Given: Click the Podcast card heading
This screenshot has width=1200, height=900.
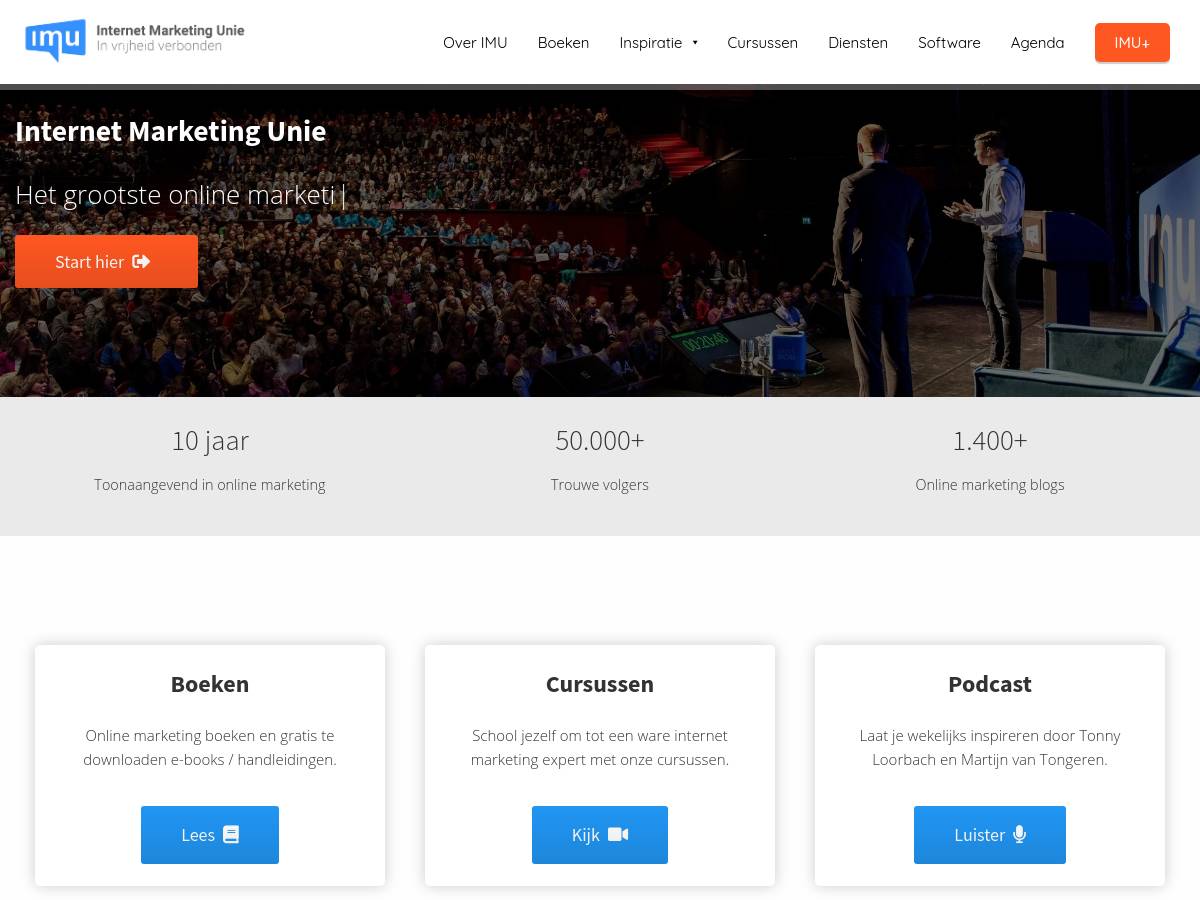Looking at the screenshot, I should 990,684.
